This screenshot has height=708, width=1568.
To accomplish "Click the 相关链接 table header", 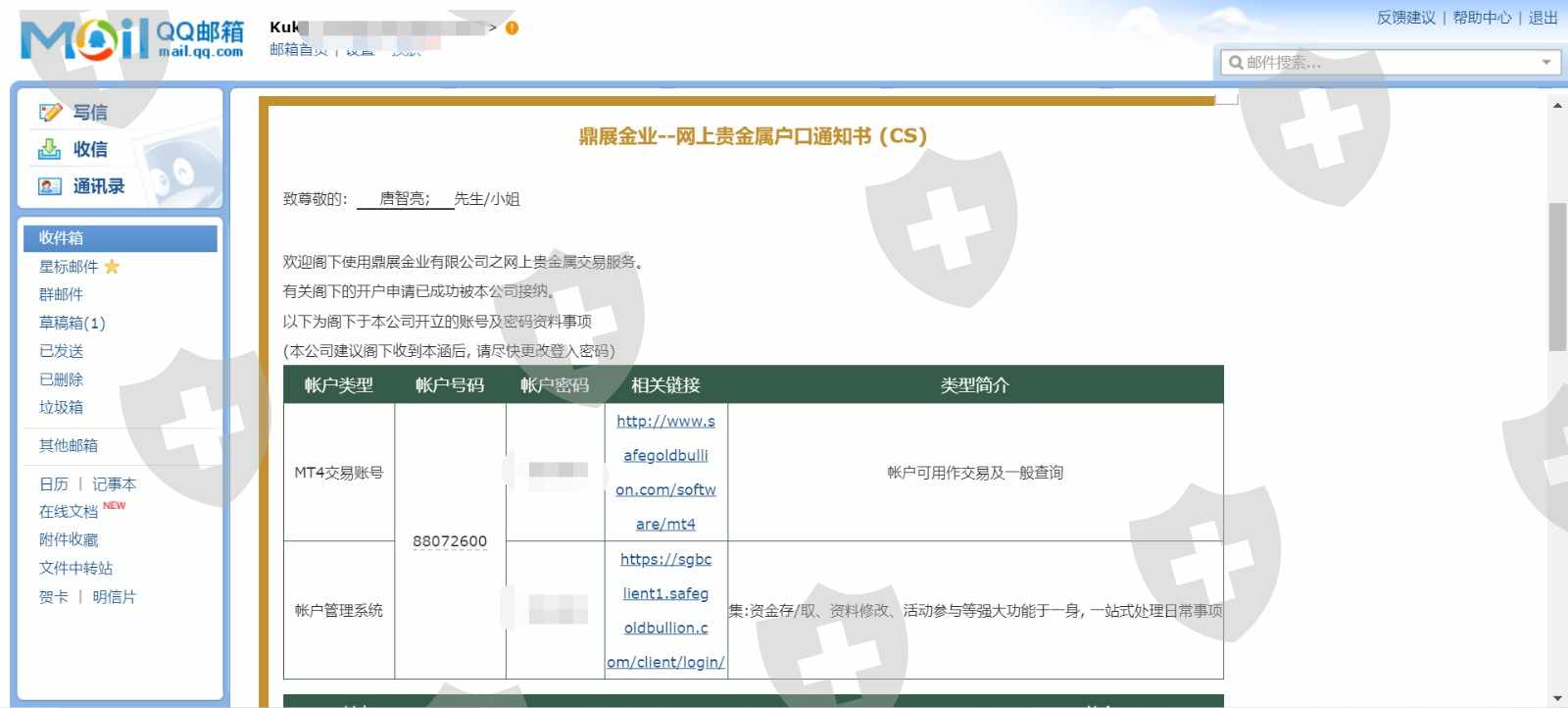I will [665, 385].
